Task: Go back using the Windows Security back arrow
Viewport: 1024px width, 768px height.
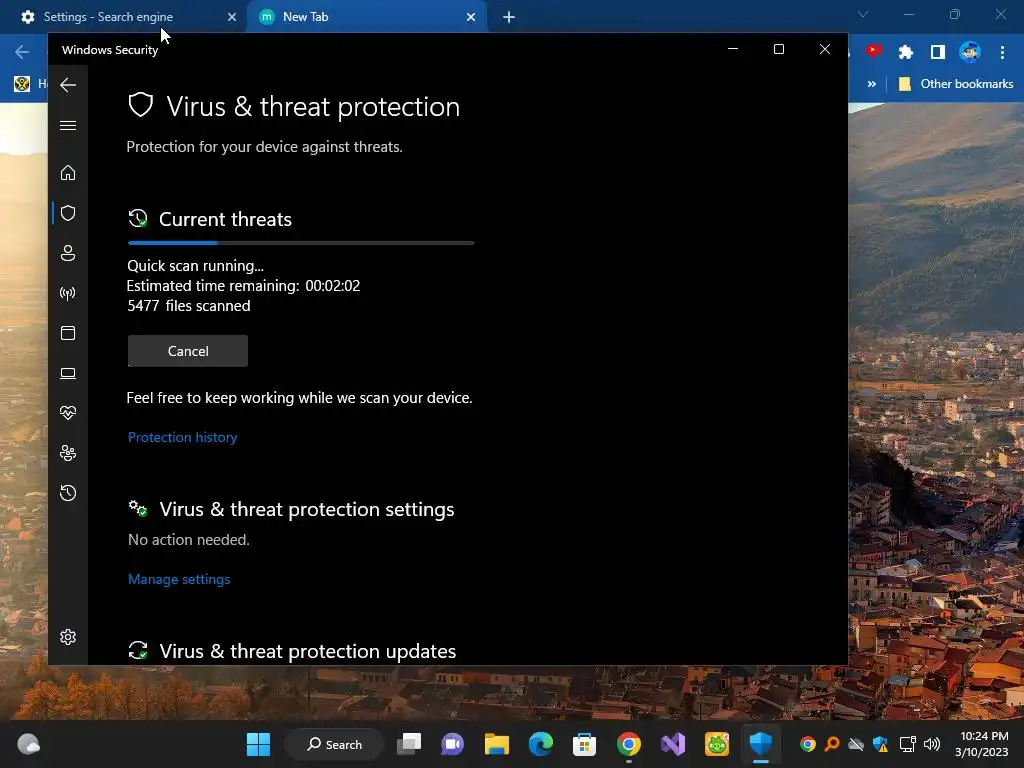Action: click(x=68, y=85)
